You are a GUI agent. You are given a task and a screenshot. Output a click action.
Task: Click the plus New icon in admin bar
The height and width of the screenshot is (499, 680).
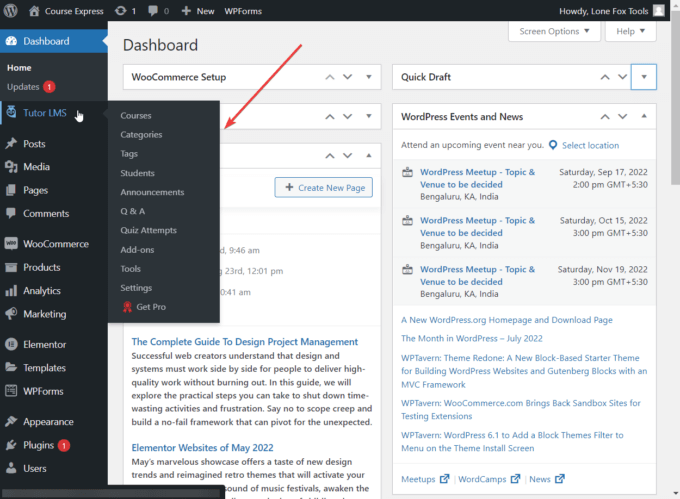186,11
